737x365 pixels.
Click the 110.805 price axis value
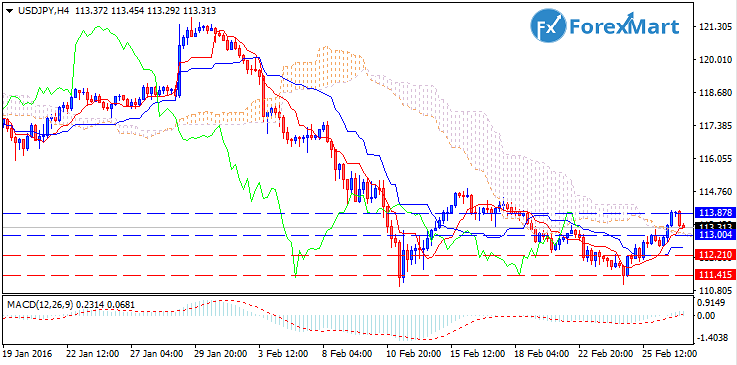pos(714,290)
